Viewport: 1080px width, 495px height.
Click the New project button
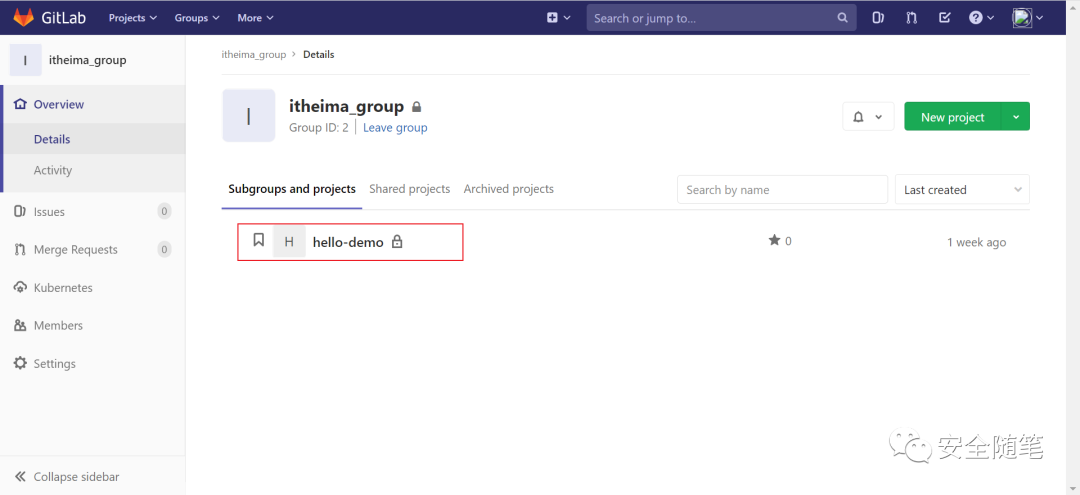(x=953, y=116)
